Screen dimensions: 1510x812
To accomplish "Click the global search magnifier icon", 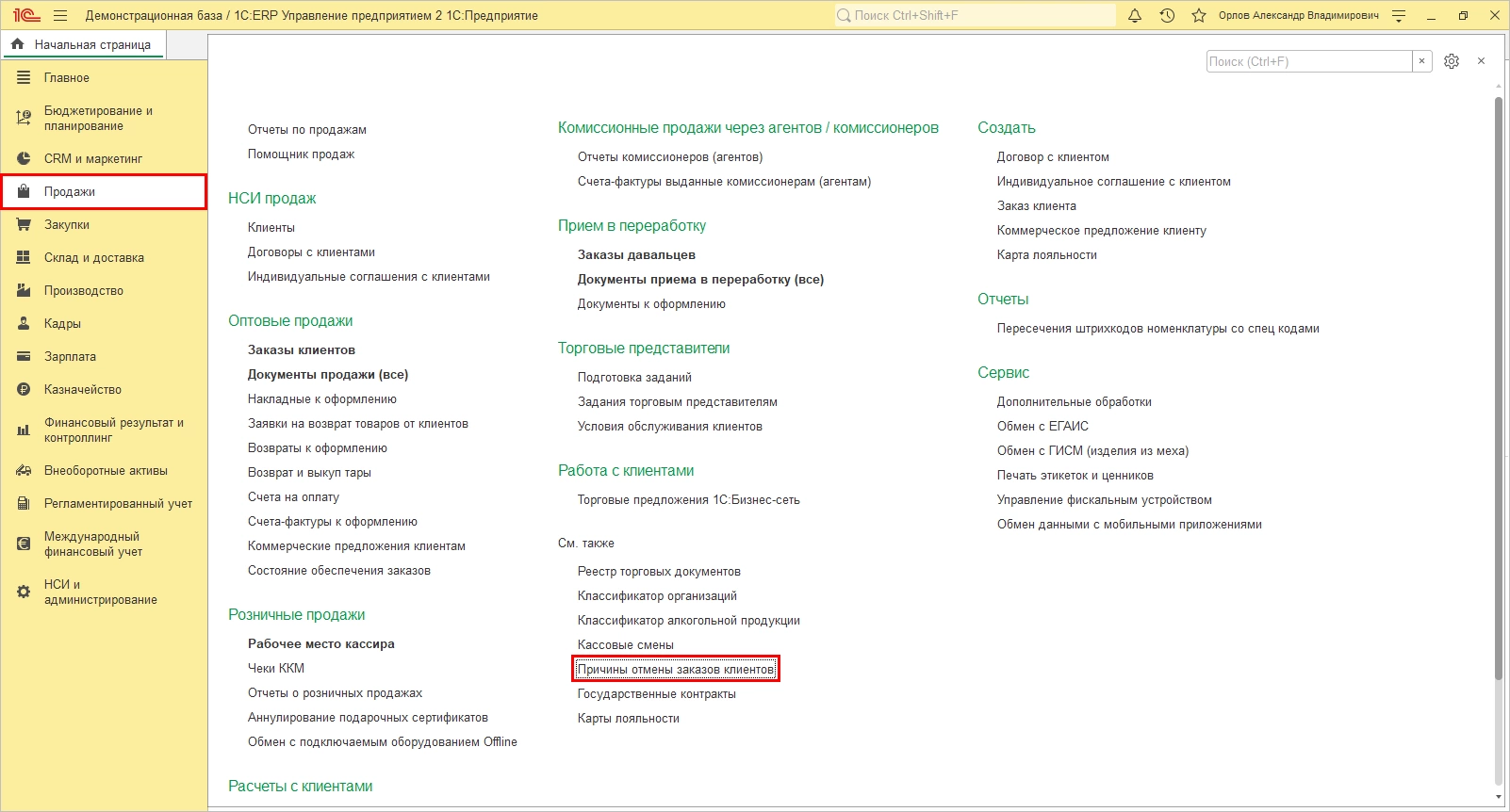I will (844, 15).
